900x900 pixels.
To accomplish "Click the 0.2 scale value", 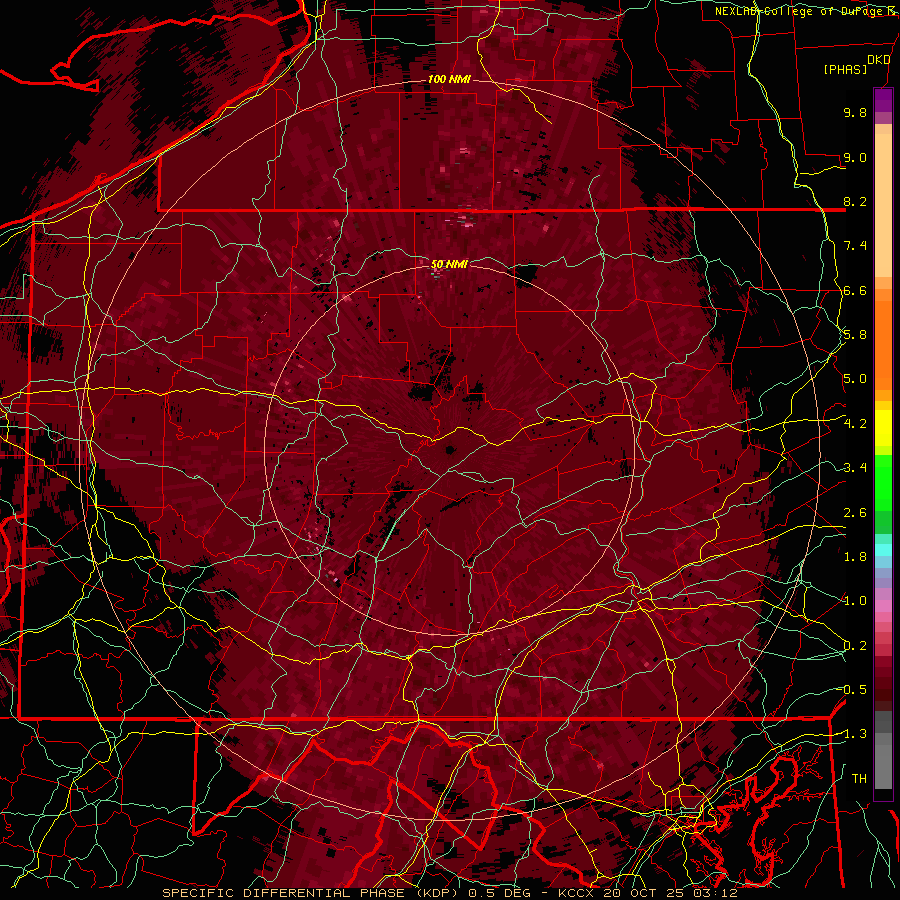I will pos(855,646).
